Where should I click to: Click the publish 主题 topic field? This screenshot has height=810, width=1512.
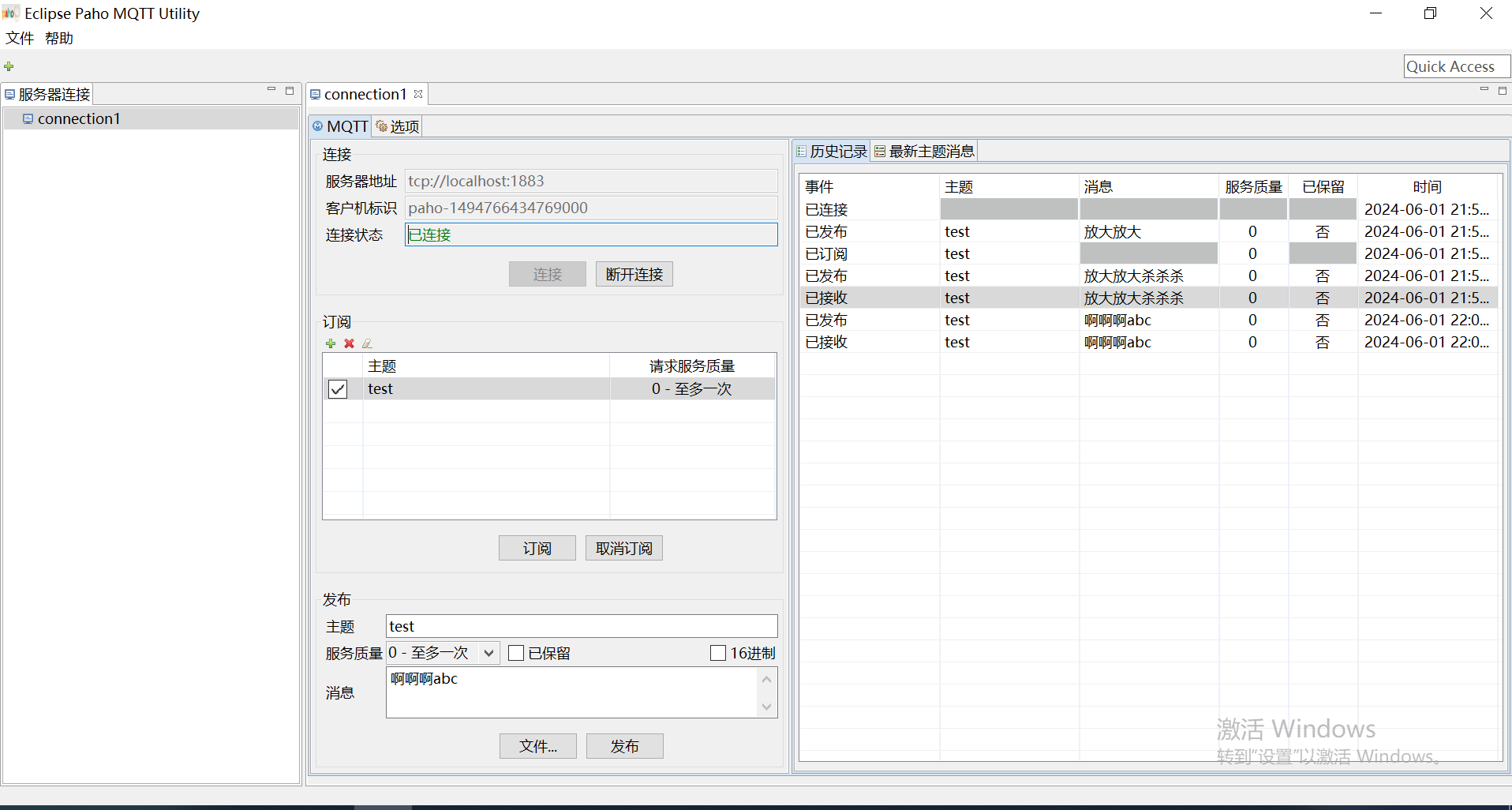click(582, 626)
